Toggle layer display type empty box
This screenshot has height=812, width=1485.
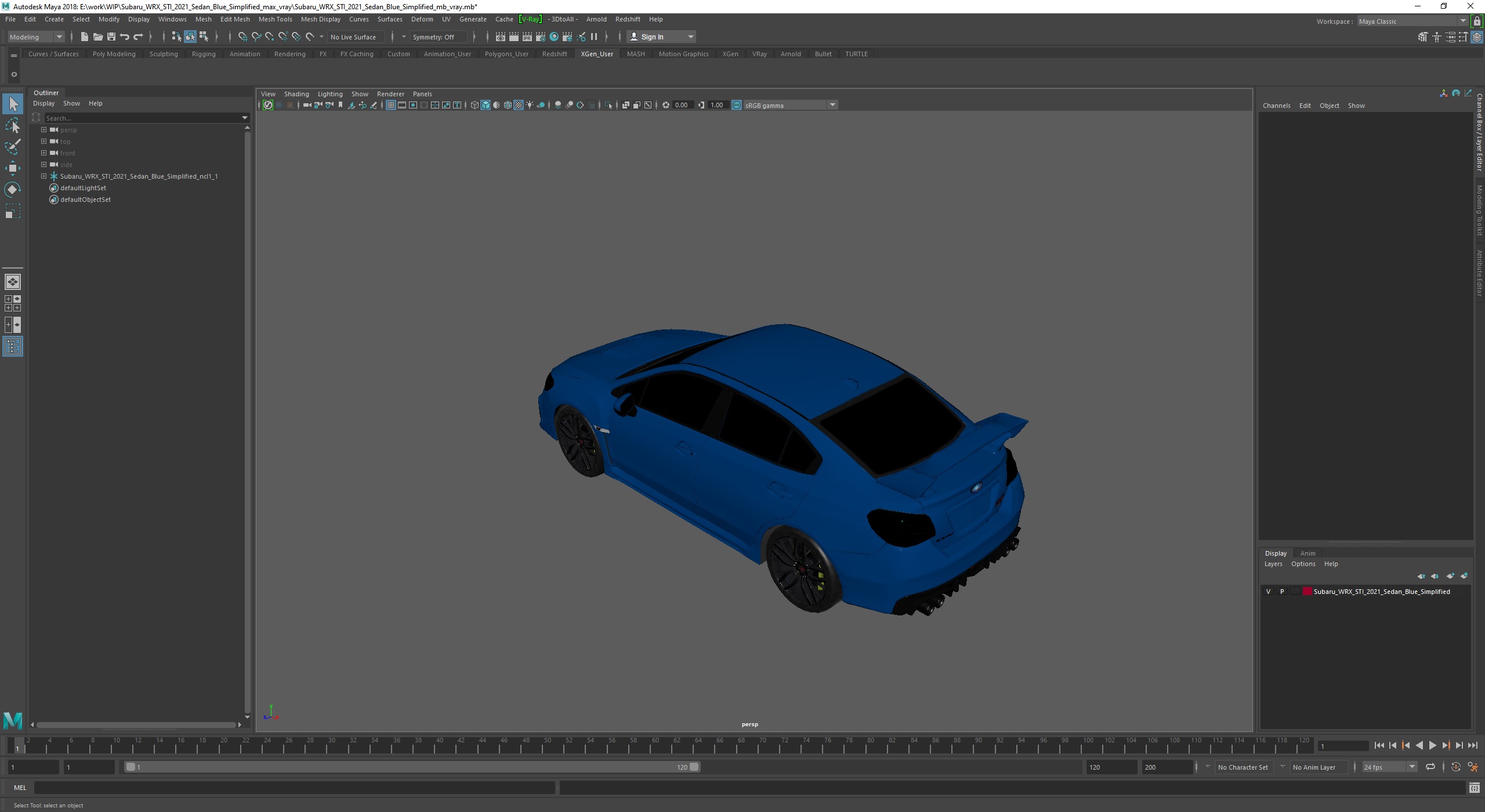pos(1295,592)
